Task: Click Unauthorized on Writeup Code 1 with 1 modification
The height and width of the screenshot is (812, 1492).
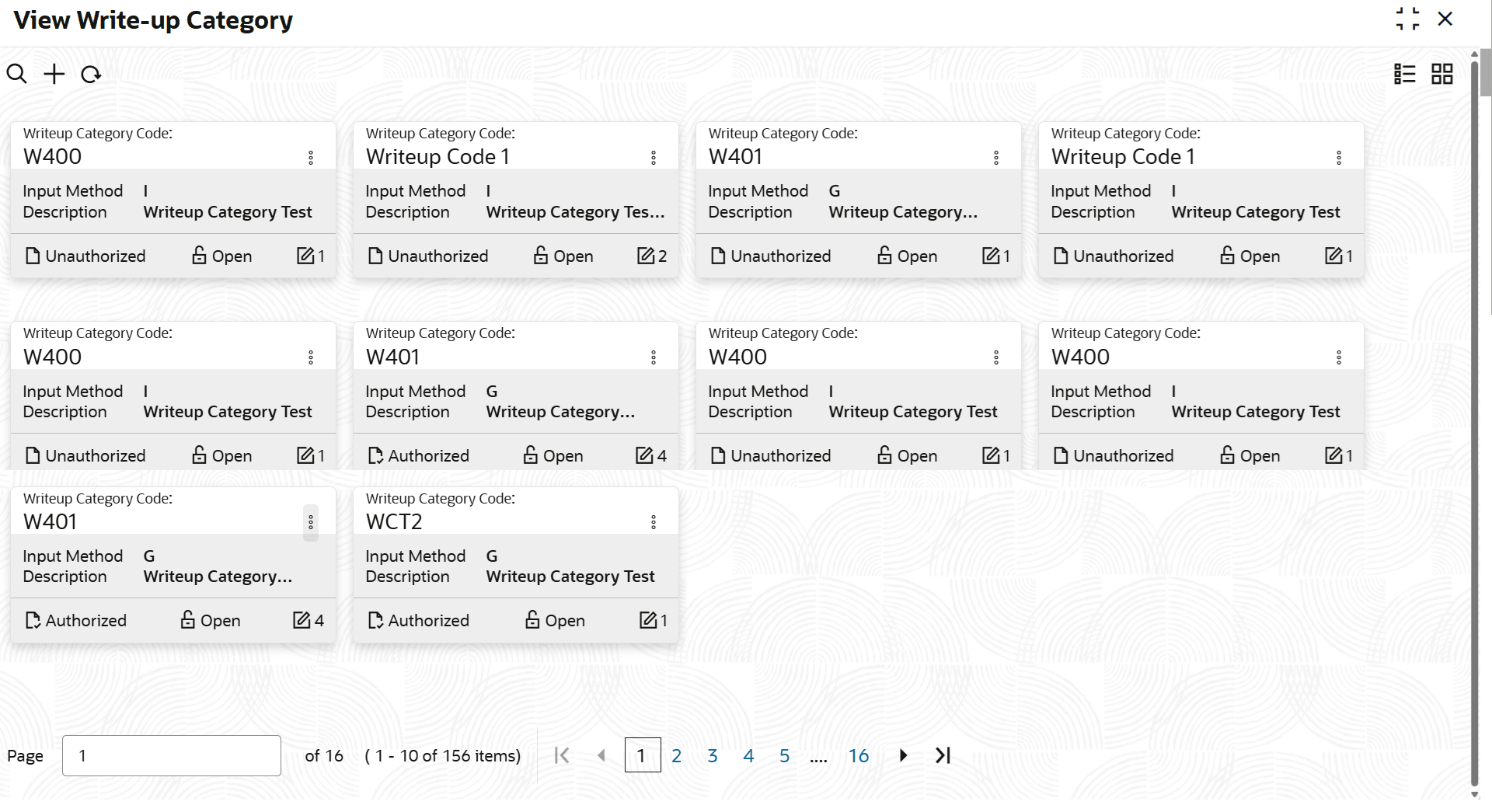Action: coord(1114,256)
